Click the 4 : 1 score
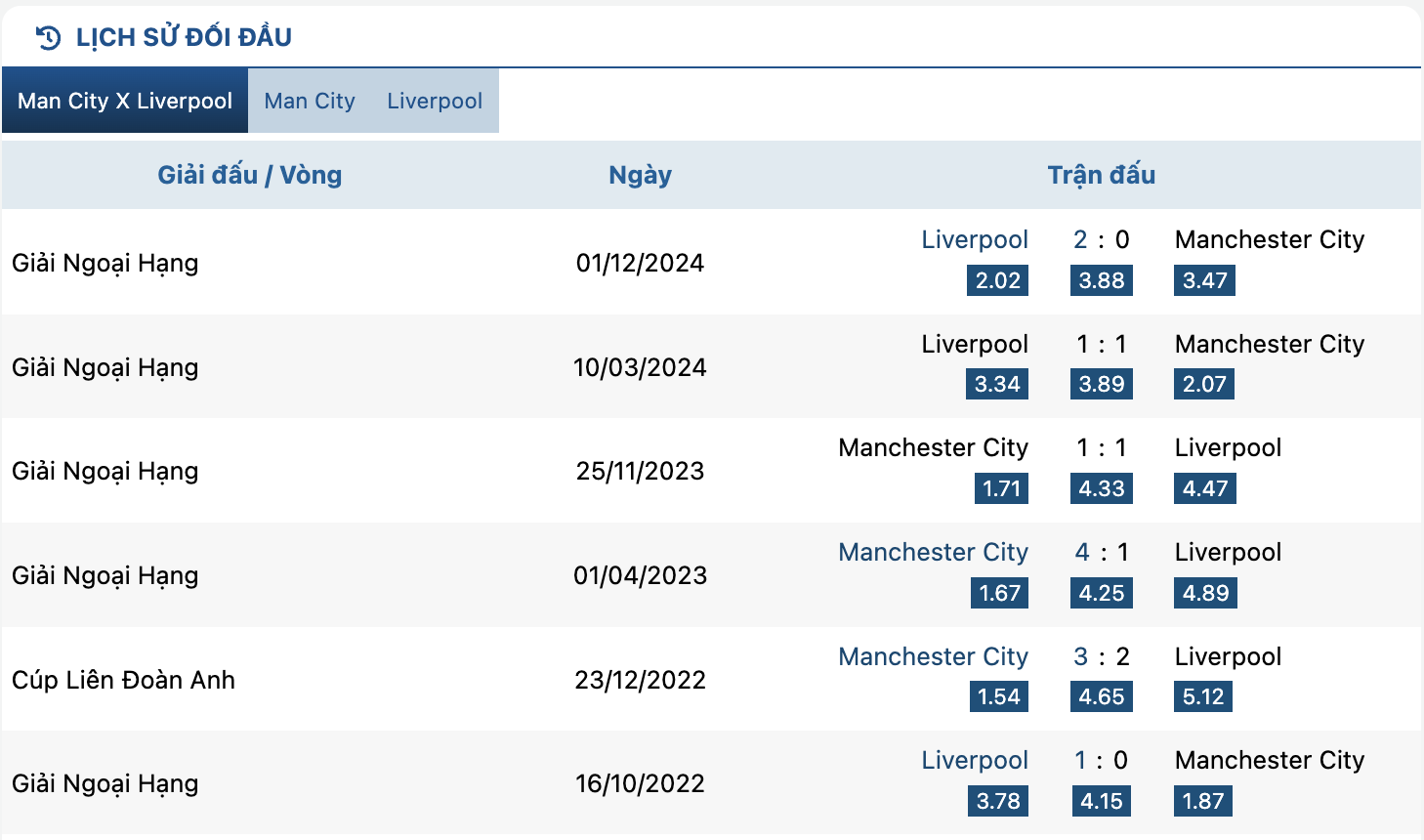The image size is (1424, 840). (x=1101, y=552)
